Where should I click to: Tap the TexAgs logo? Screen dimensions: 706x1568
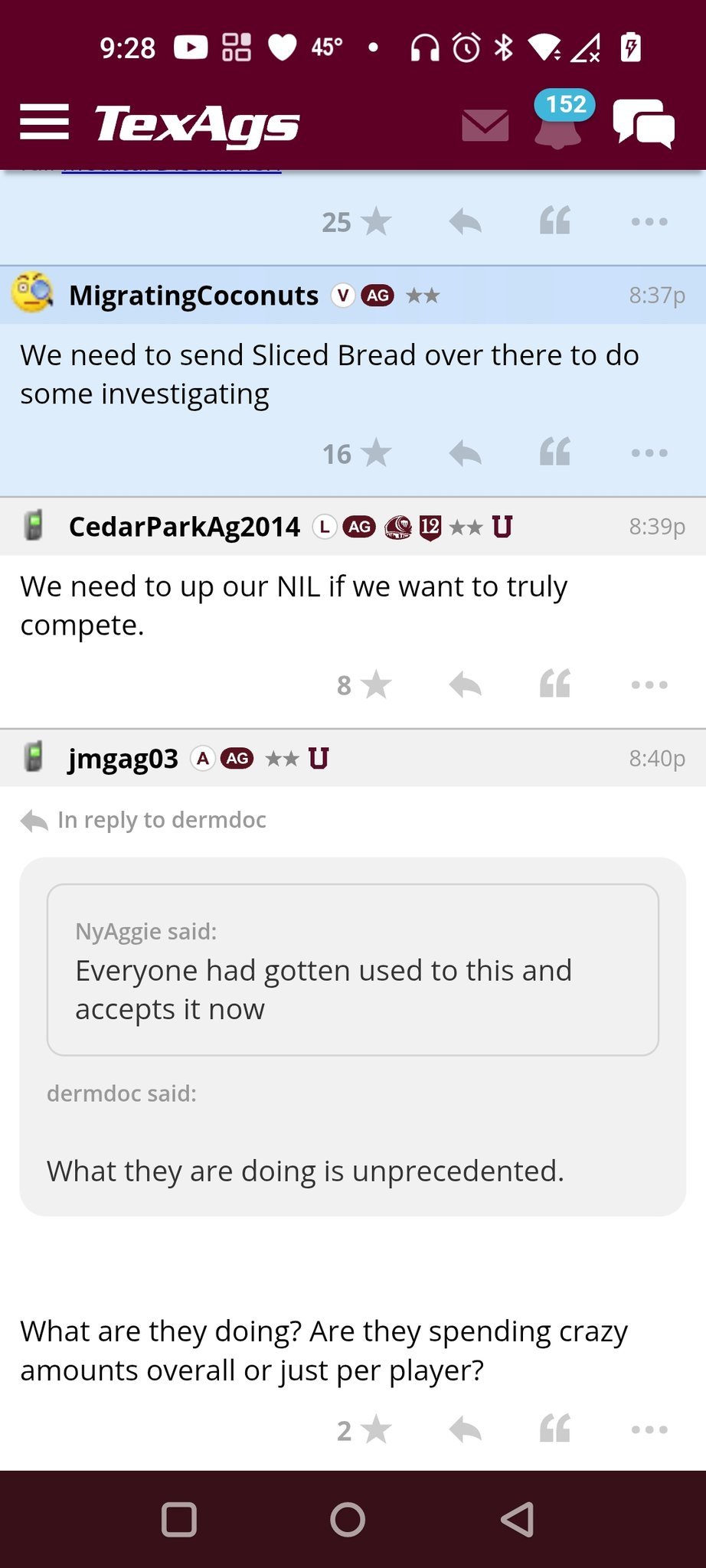(197, 125)
